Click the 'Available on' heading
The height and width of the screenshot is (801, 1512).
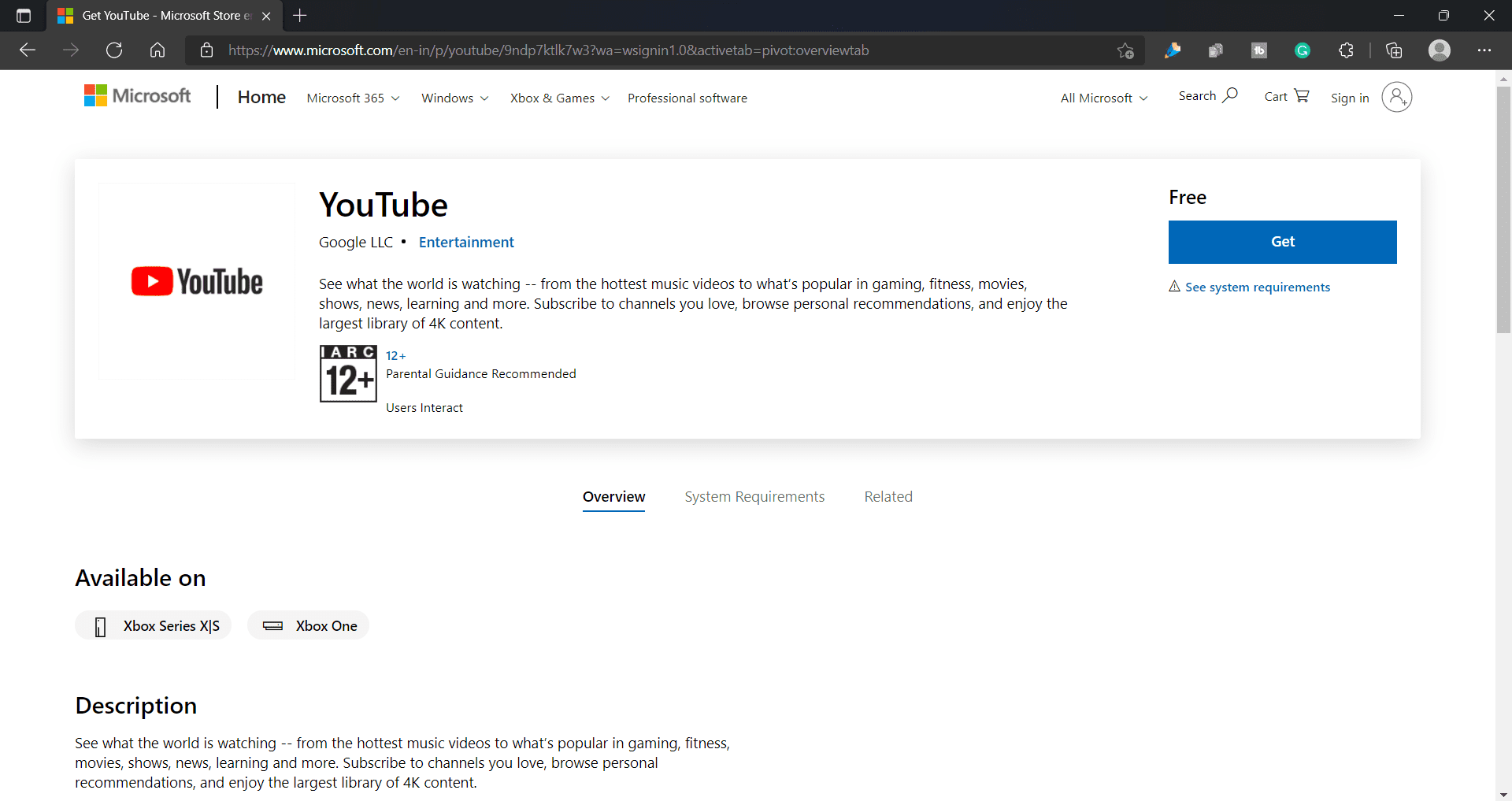(x=140, y=578)
